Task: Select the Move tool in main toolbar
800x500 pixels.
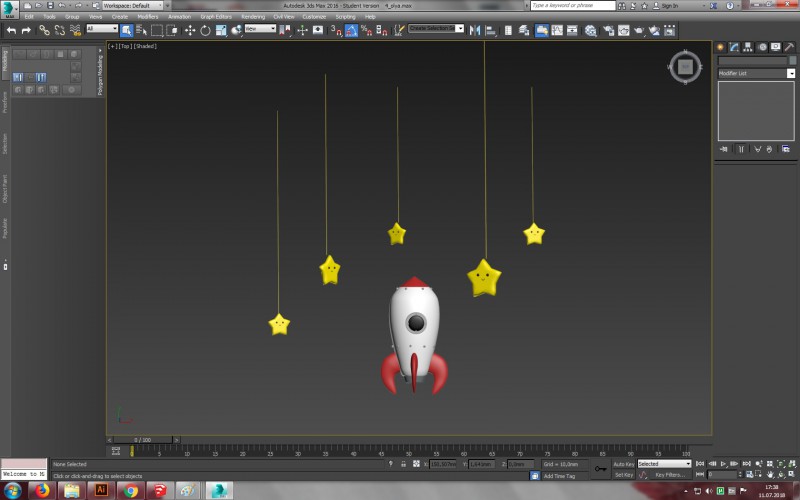Action: 190,30
